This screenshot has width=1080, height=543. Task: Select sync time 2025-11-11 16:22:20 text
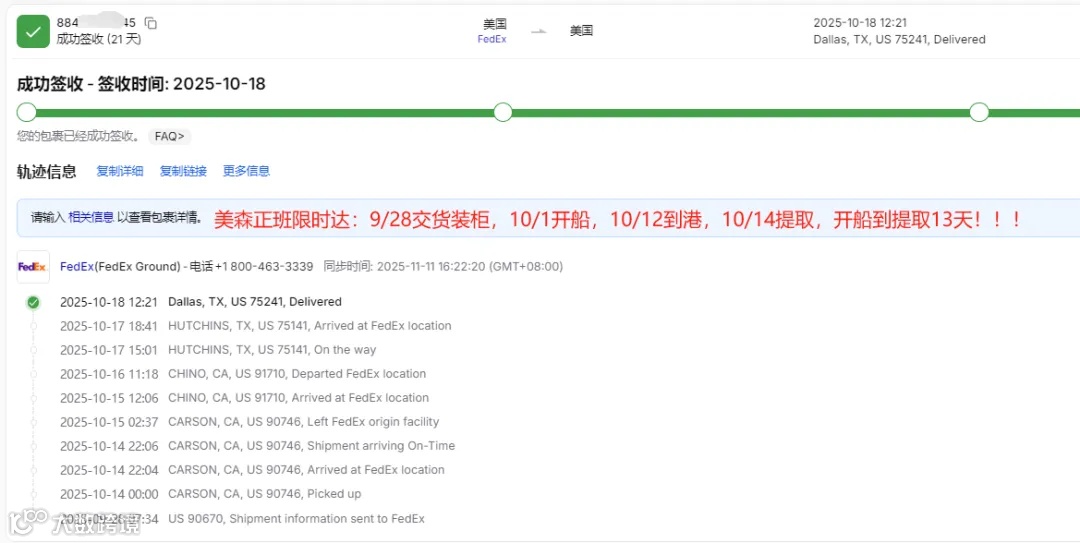(x=431, y=266)
